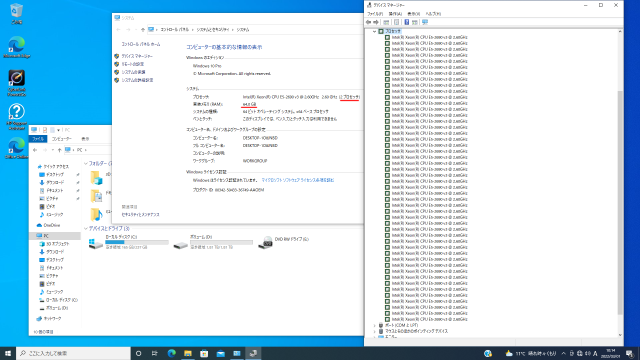Open コントロール パネル ホーム link

point(141,44)
